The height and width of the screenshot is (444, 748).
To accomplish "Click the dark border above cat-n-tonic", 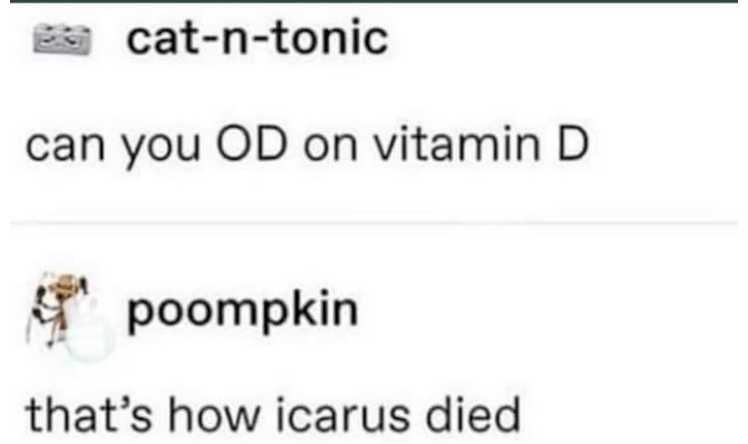I will tap(374, 1).
